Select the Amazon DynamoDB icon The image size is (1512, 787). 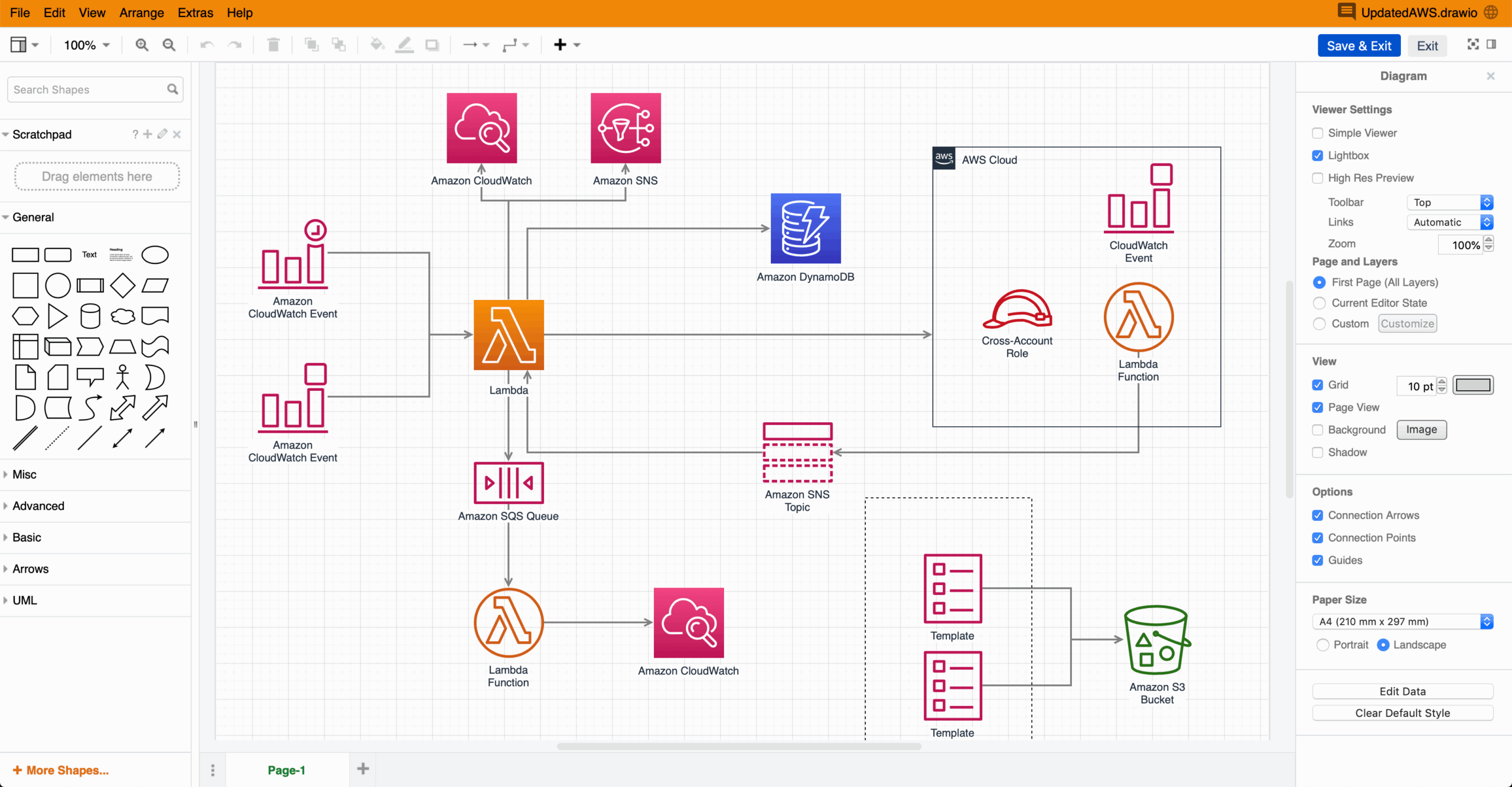(806, 228)
